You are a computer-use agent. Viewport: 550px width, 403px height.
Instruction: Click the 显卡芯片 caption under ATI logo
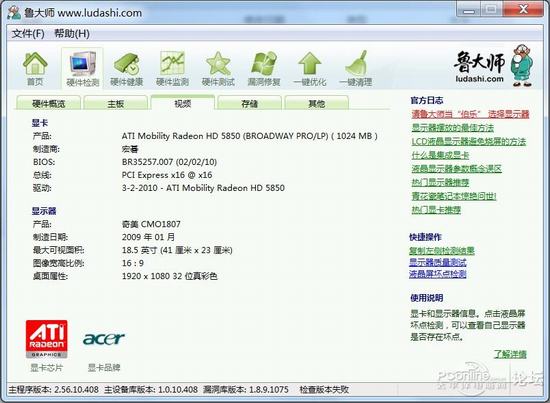pyautogui.click(x=46, y=368)
